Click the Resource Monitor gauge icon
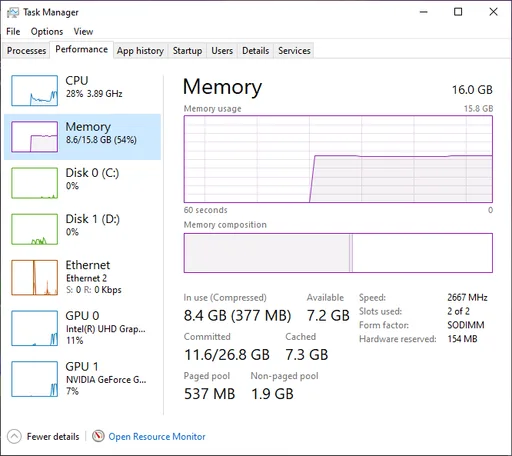Viewport: 512px width, 456px height. point(98,436)
